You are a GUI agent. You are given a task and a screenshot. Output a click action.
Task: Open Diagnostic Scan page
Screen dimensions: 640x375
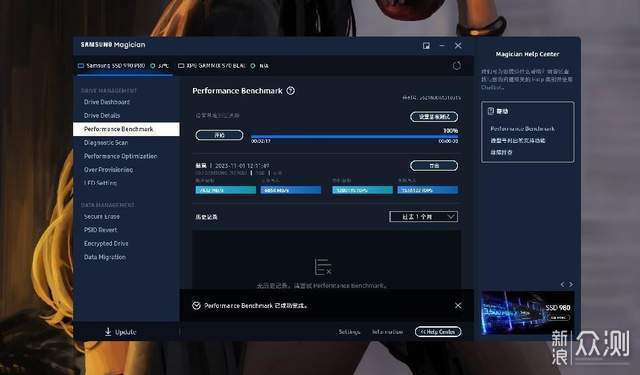pos(106,142)
